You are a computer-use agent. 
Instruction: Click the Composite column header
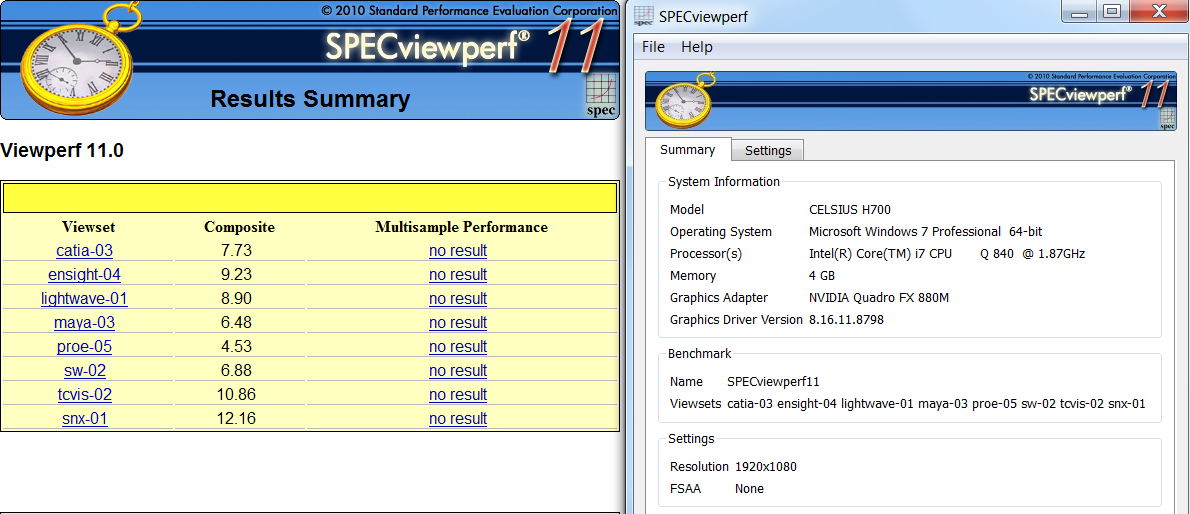coord(239,227)
